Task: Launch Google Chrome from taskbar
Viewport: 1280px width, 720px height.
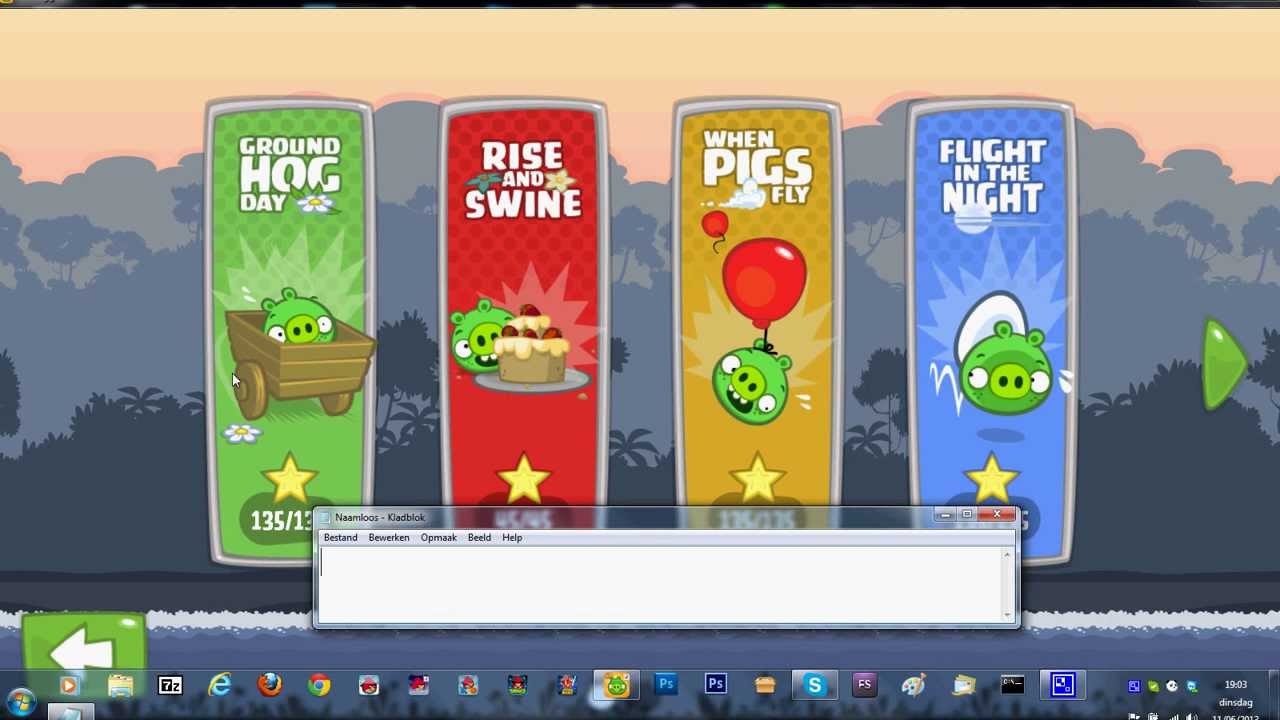Action: tap(319, 686)
